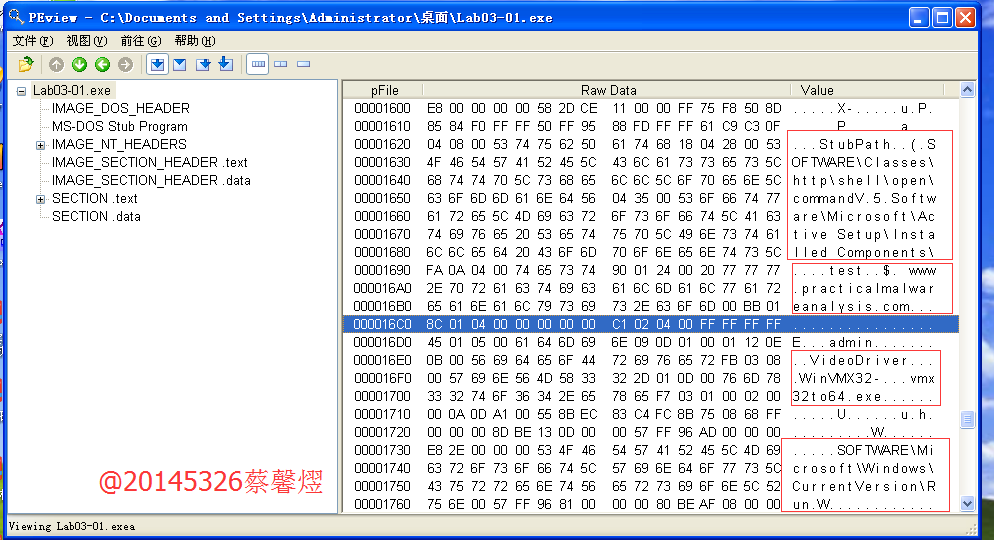Click the green left arrow back icon
Screen dimensions: 994x540
(102, 65)
